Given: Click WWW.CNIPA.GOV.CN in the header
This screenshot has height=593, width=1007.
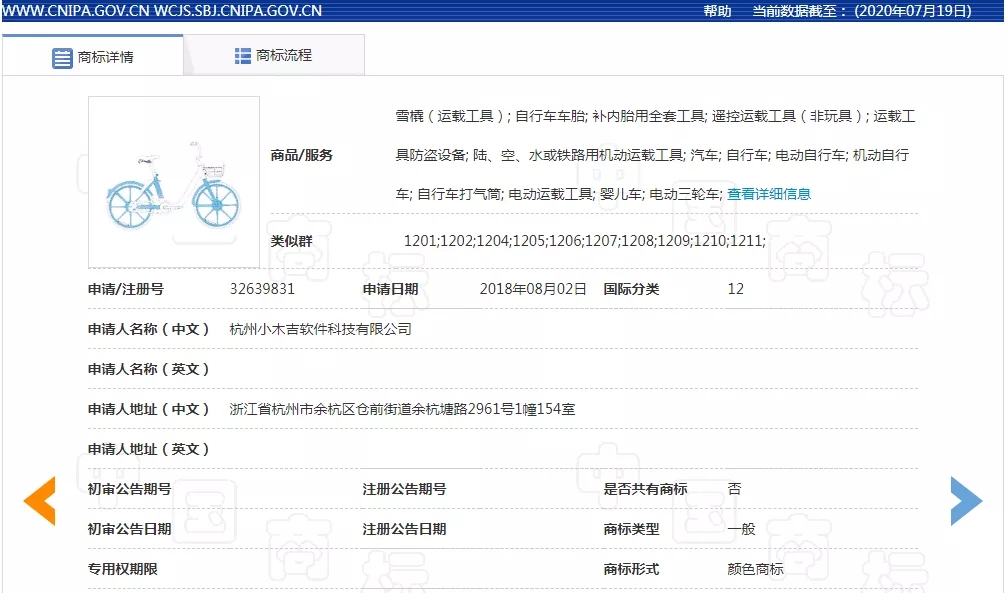Looking at the screenshot, I should click(76, 11).
